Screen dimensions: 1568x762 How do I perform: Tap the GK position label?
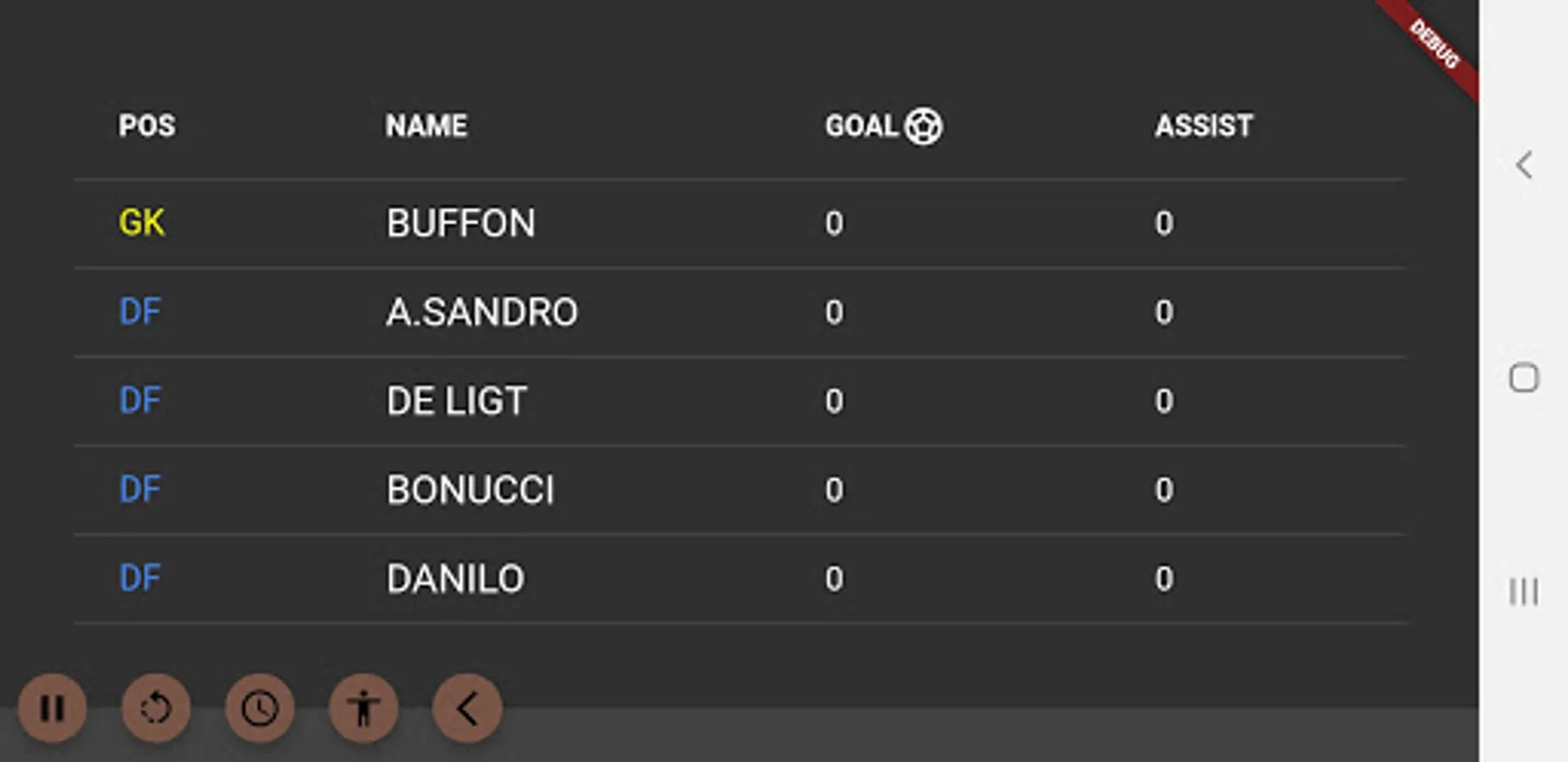point(141,224)
